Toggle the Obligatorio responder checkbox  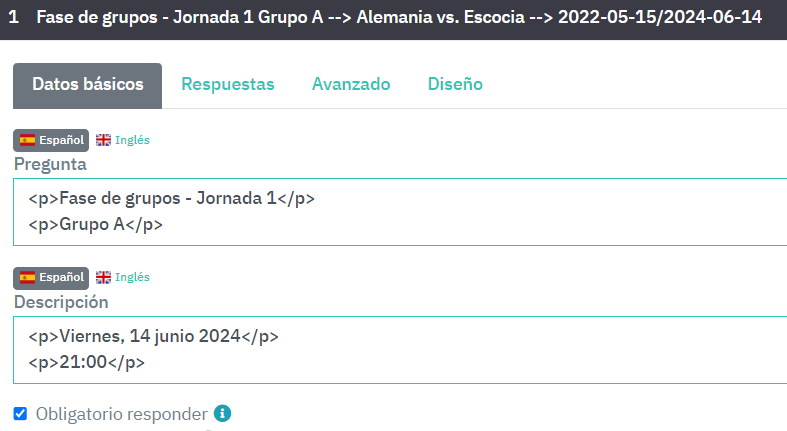tap(20, 413)
